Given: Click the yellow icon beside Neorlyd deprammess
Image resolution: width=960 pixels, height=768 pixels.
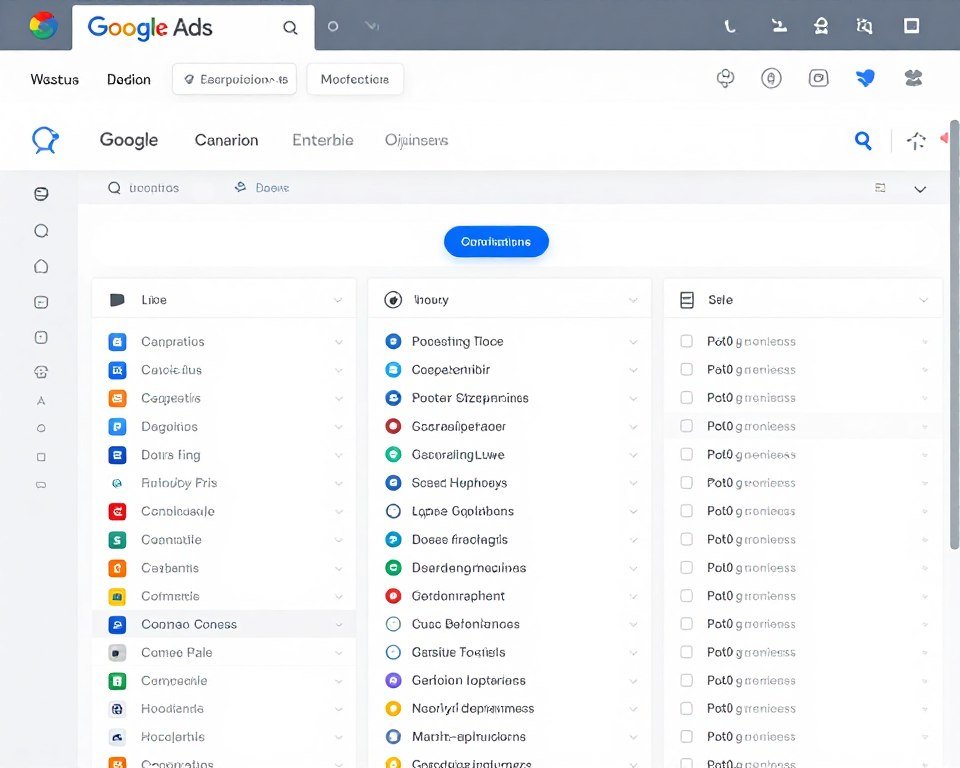Looking at the screenshot, I should [393, 709].
